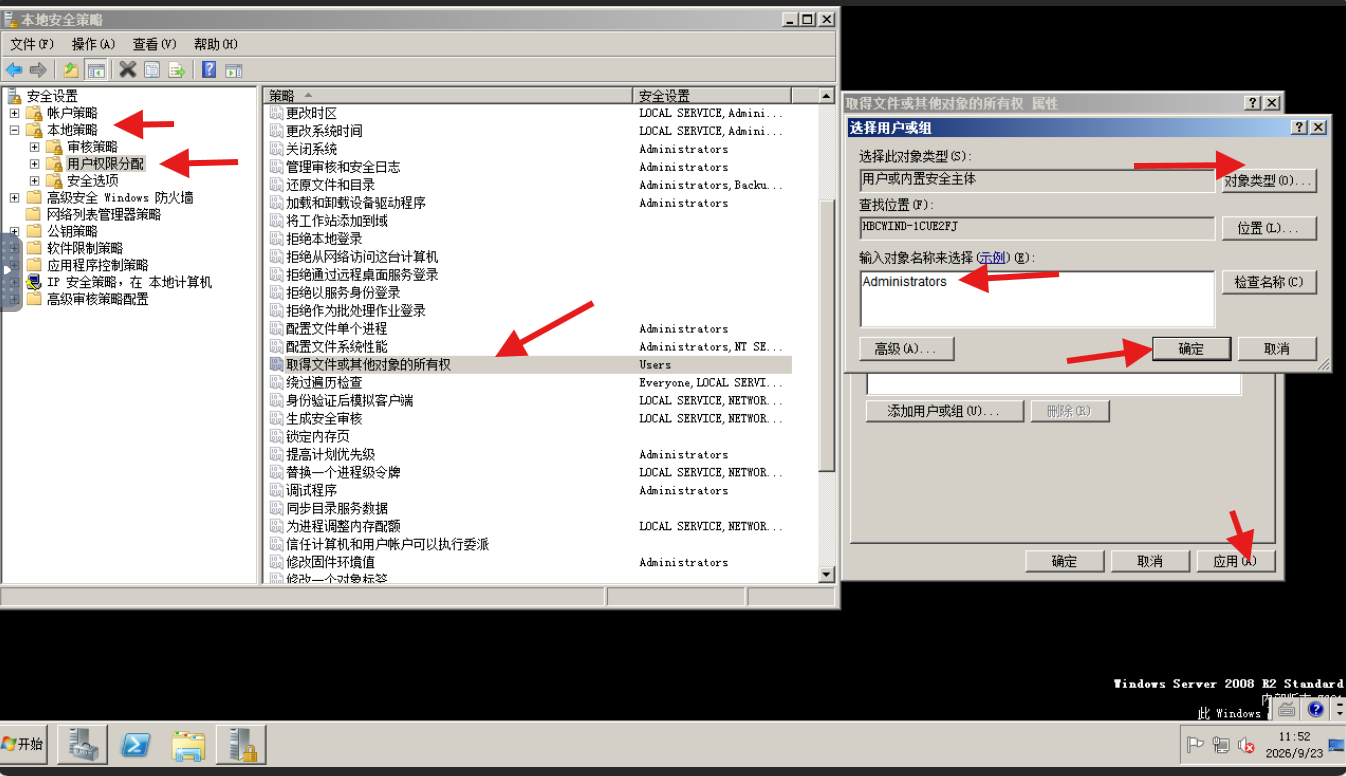Viewport: 1346px width, 776px height.
Task: Open the 操作(A) menu
Action: pos(93,44)
